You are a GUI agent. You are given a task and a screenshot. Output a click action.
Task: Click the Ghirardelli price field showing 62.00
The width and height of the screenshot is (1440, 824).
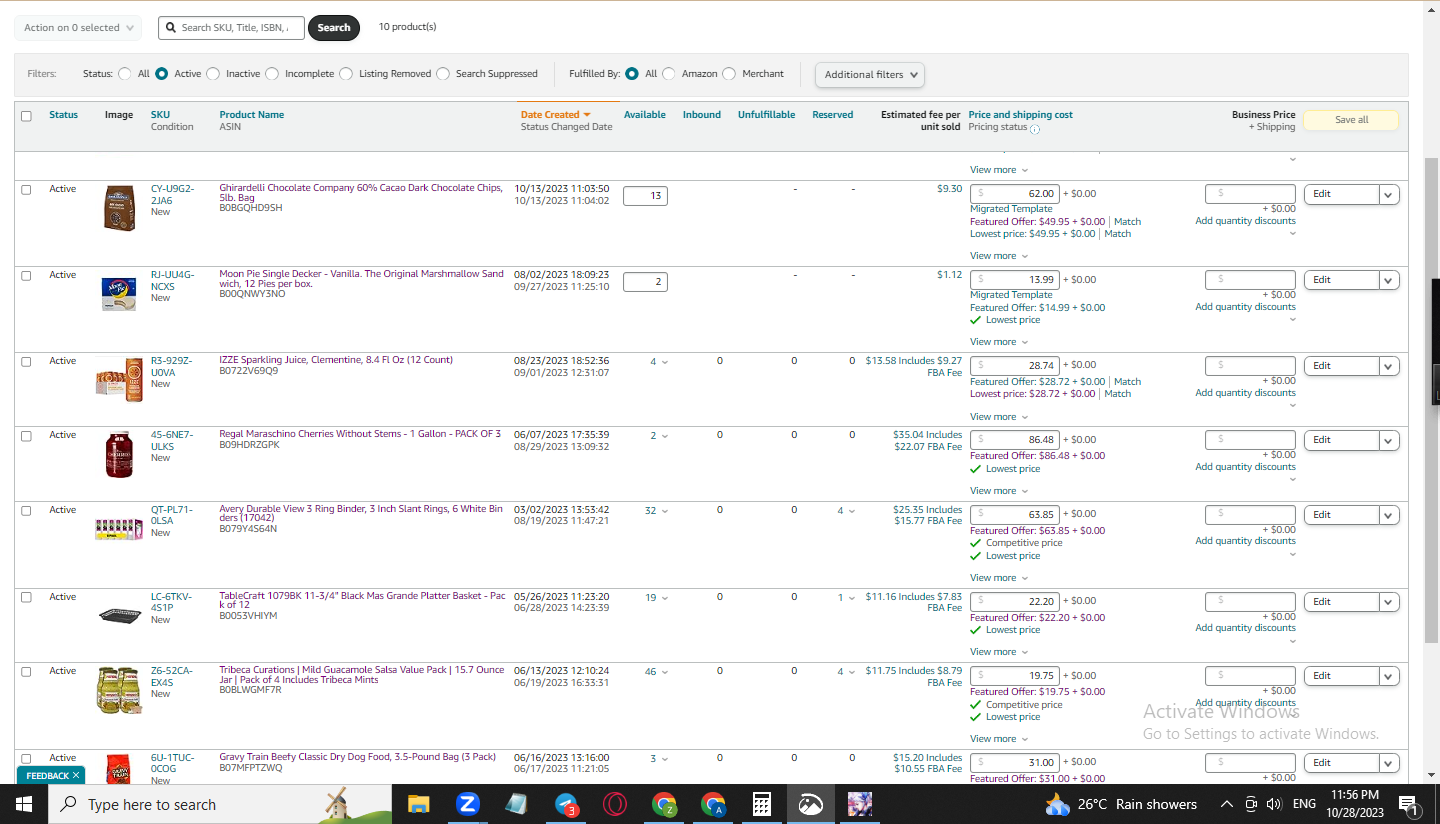click(1014, 194)
